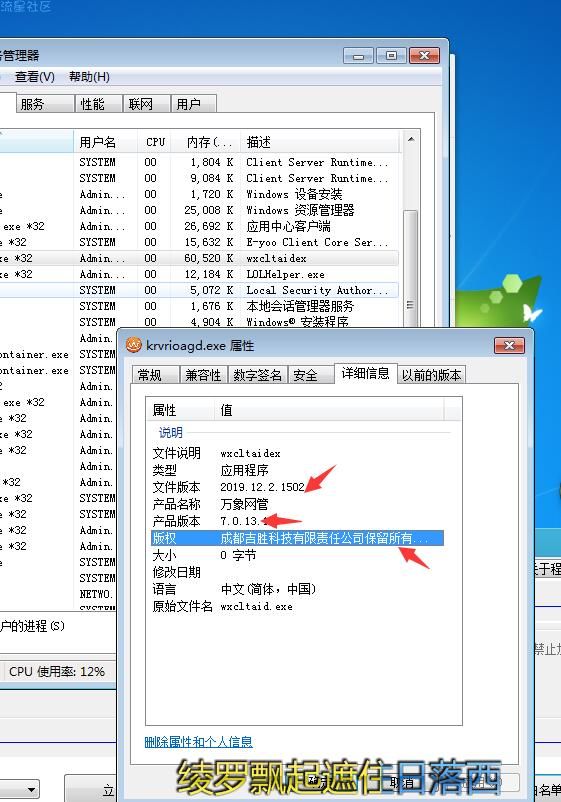Open the dropdown arrow at the window's bottom-left corner
Viewport: 561px width, 802px height.
click(31, 790)
